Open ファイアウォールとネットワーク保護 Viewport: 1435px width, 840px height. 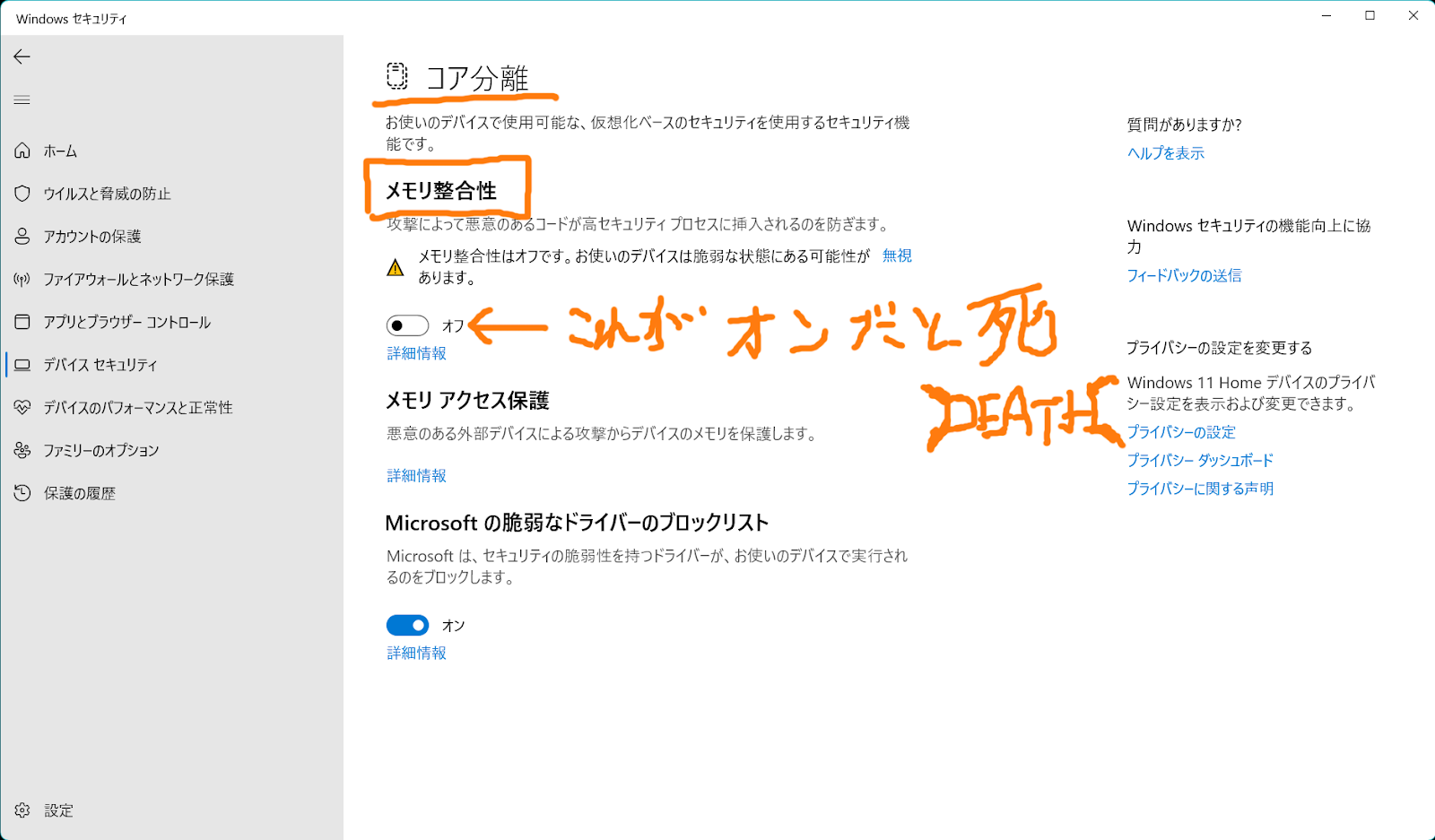click(138, 279)
